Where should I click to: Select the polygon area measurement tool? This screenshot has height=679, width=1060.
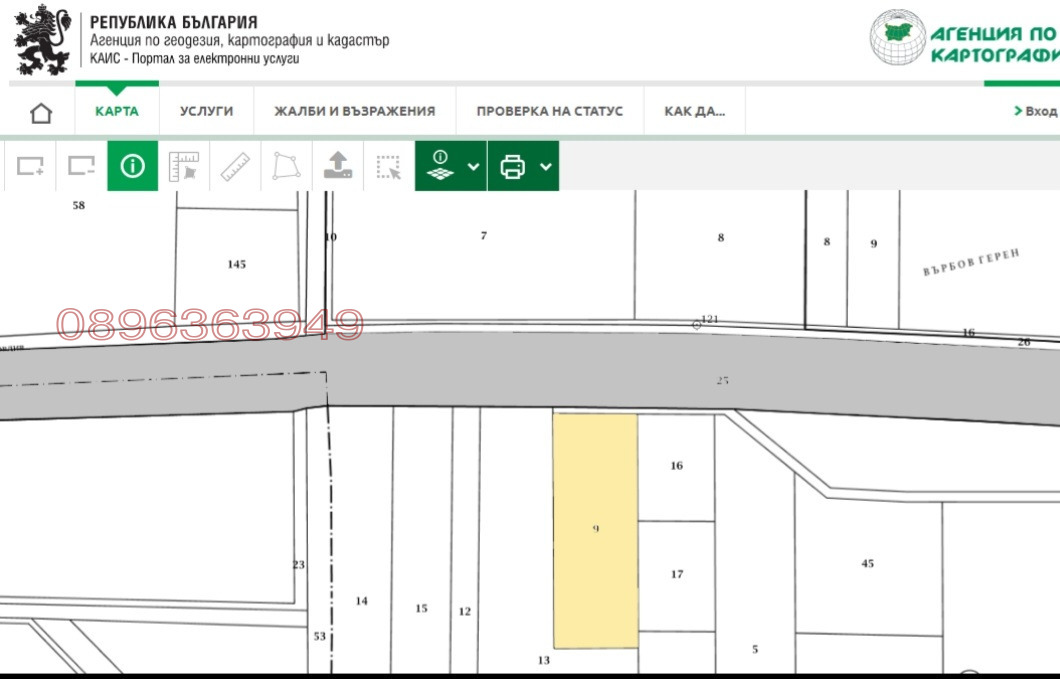(x=286, y=166)
